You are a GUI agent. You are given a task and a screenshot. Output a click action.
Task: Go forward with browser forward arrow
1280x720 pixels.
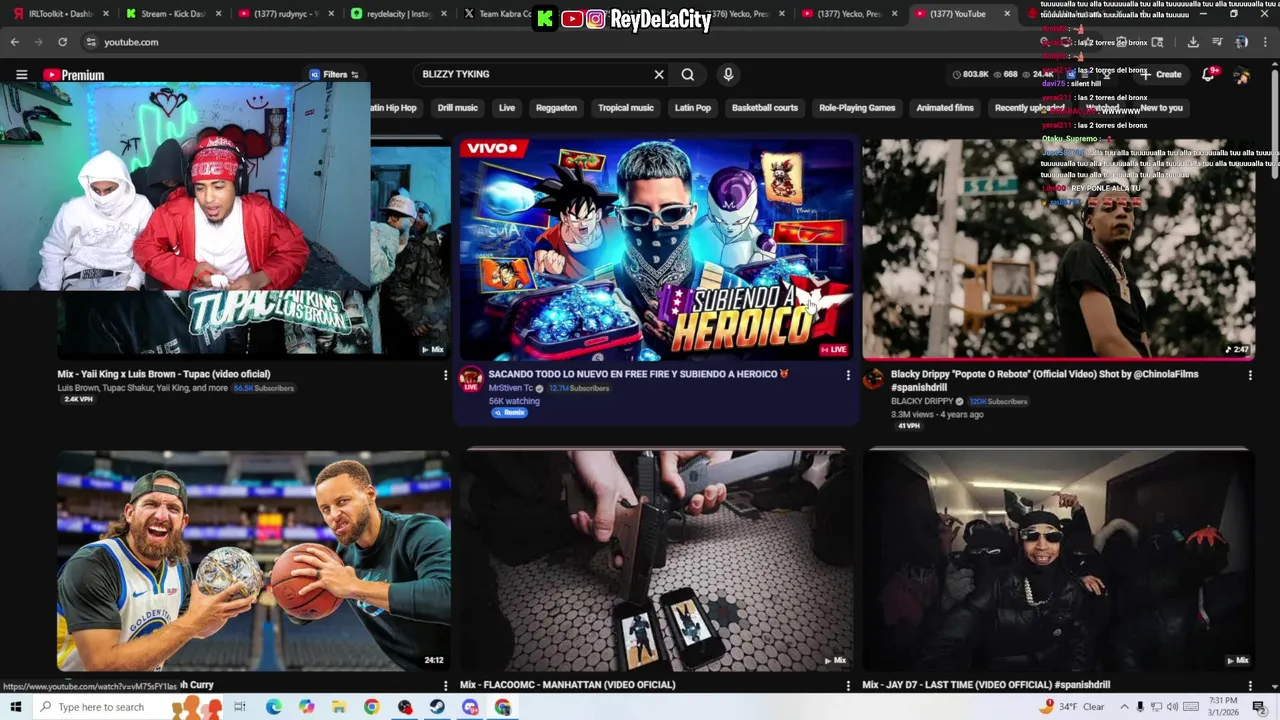pos(38,42)
